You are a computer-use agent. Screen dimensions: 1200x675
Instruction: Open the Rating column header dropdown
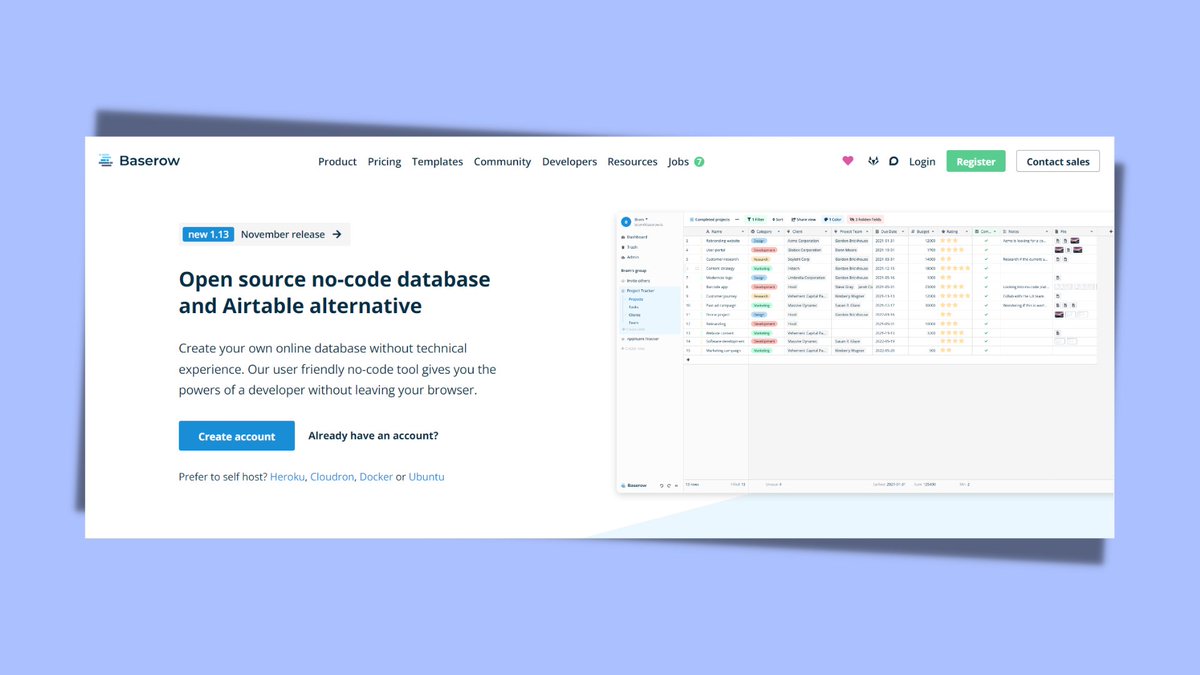pyautogui.click(x=967, y=231)
